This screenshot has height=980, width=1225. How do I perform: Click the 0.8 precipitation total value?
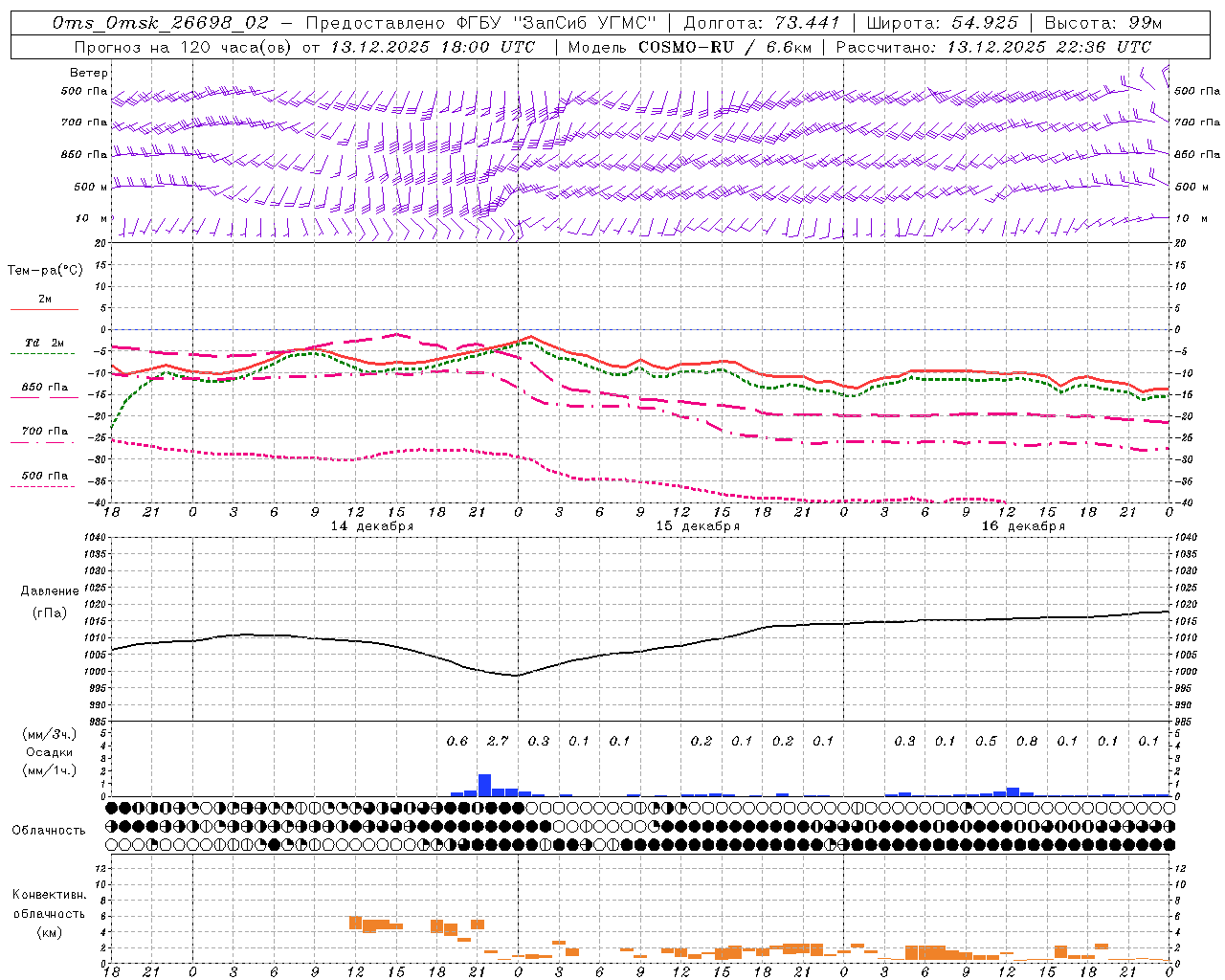[1027, 741]
